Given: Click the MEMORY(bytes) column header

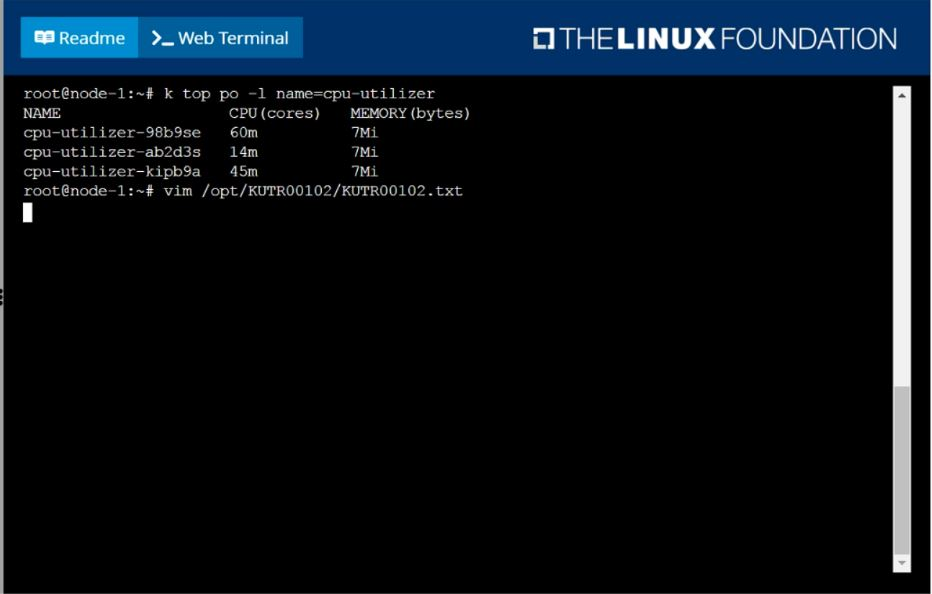Looking at the screenshot, I should [410, 114].
